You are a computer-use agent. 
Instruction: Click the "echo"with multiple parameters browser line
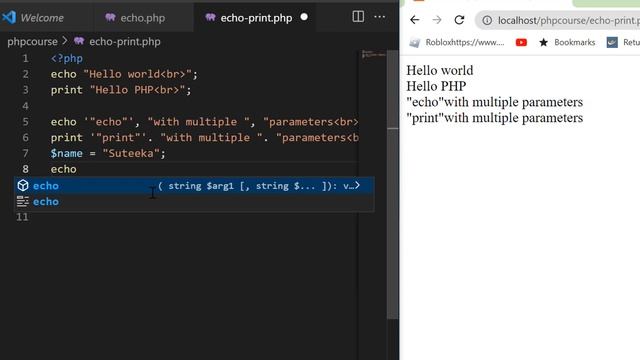494,102
